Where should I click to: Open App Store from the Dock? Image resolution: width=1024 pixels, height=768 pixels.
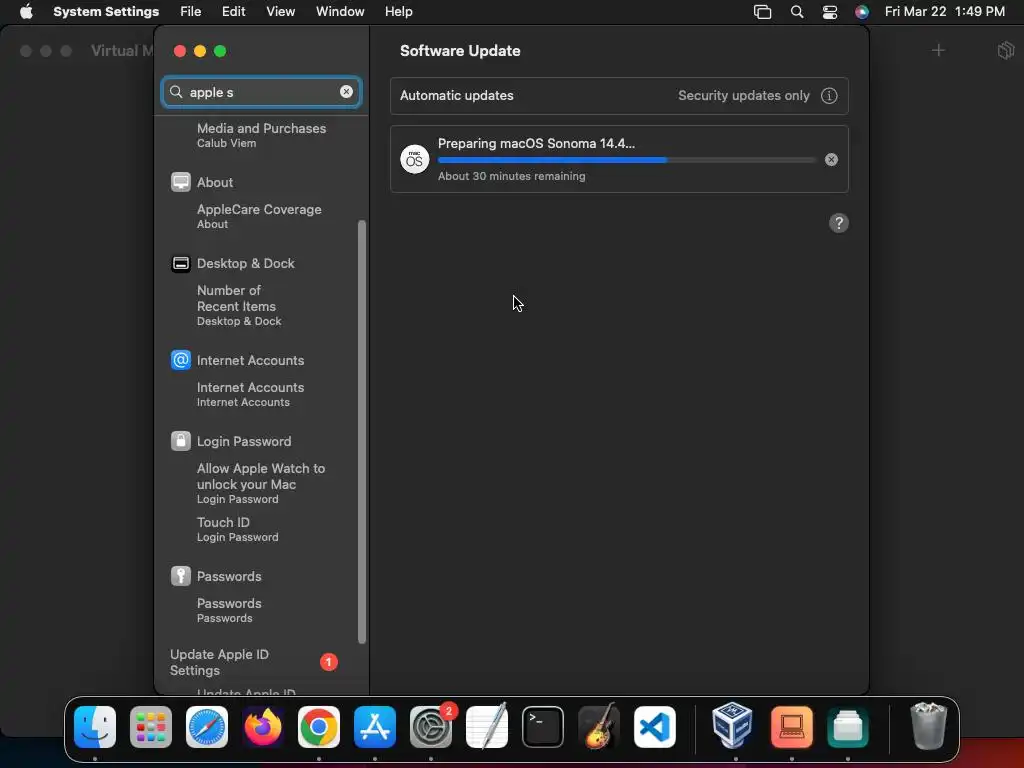[x=375, y=727]
